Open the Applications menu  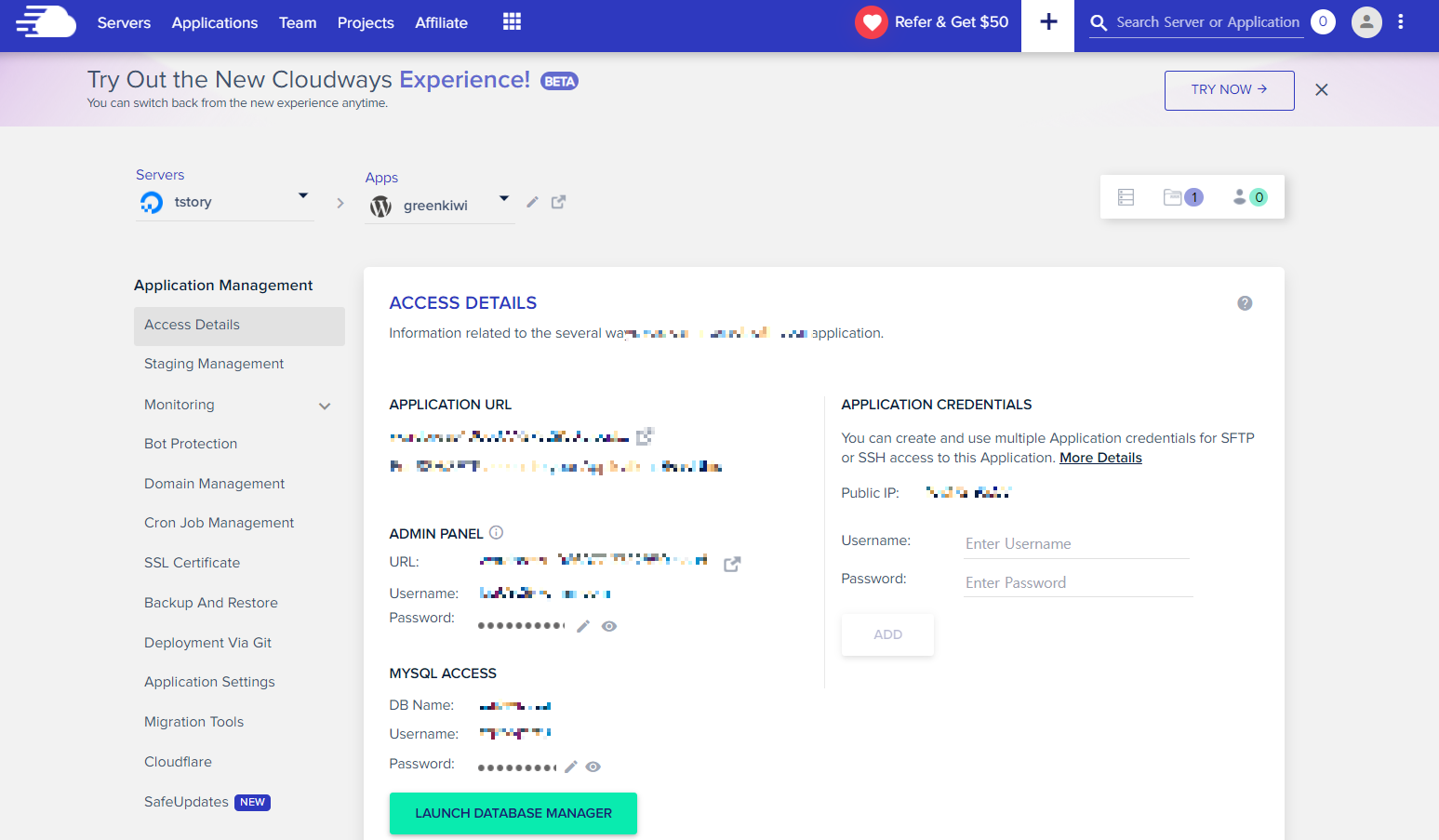(x=215, y=22)
